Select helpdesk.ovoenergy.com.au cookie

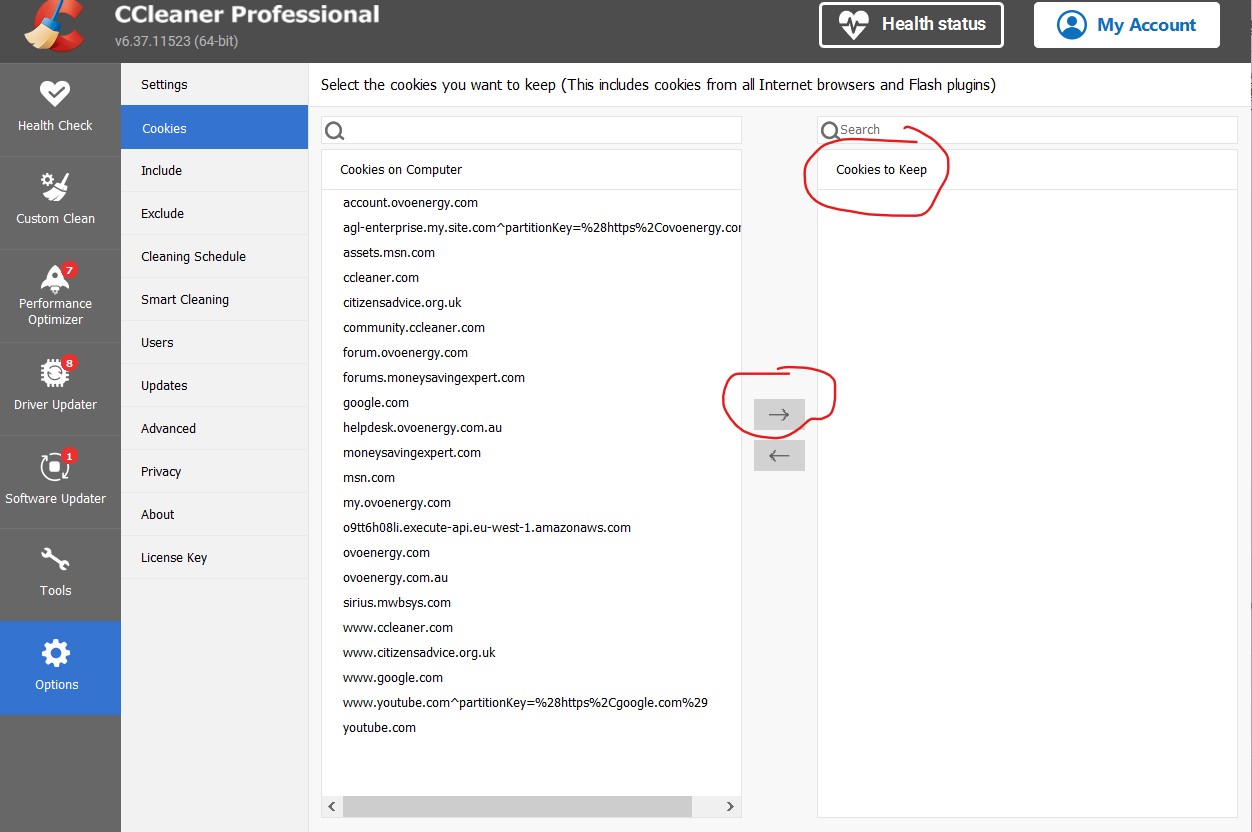pos(422,428)
